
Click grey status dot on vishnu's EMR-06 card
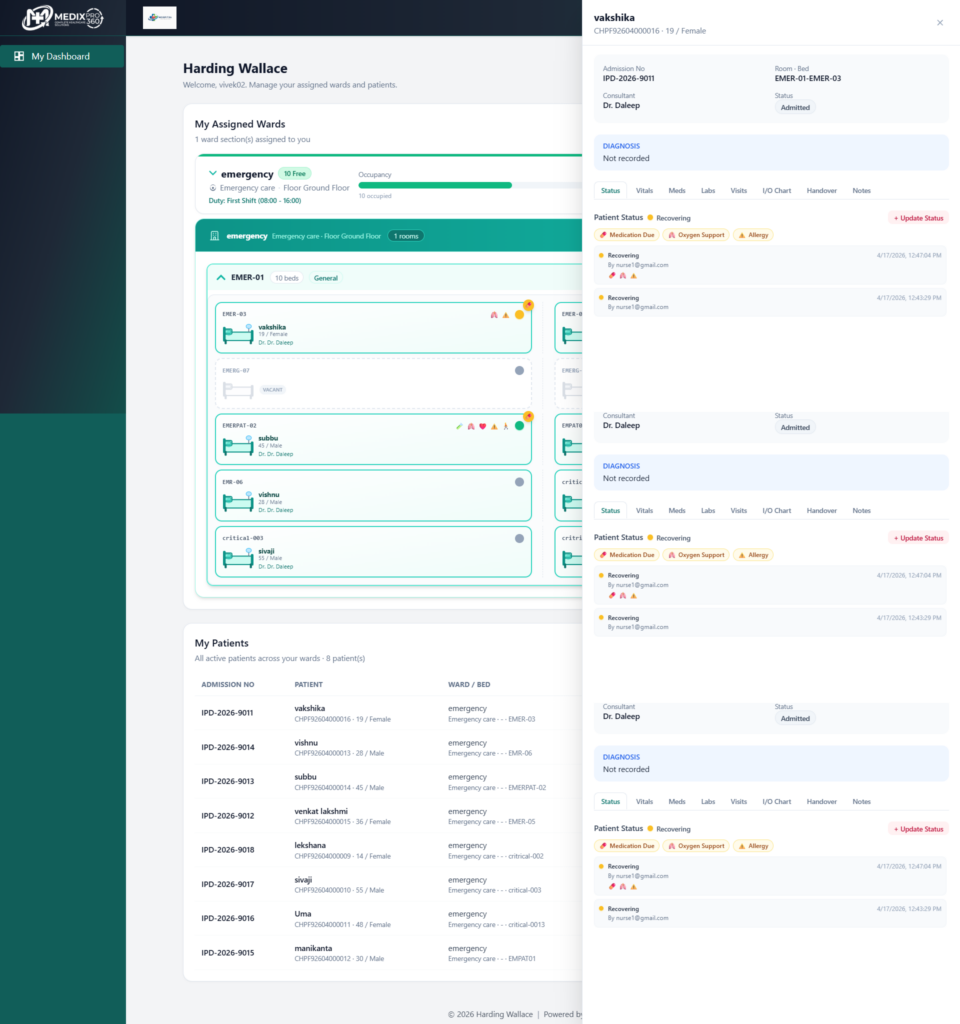click(x=519, y=482)
